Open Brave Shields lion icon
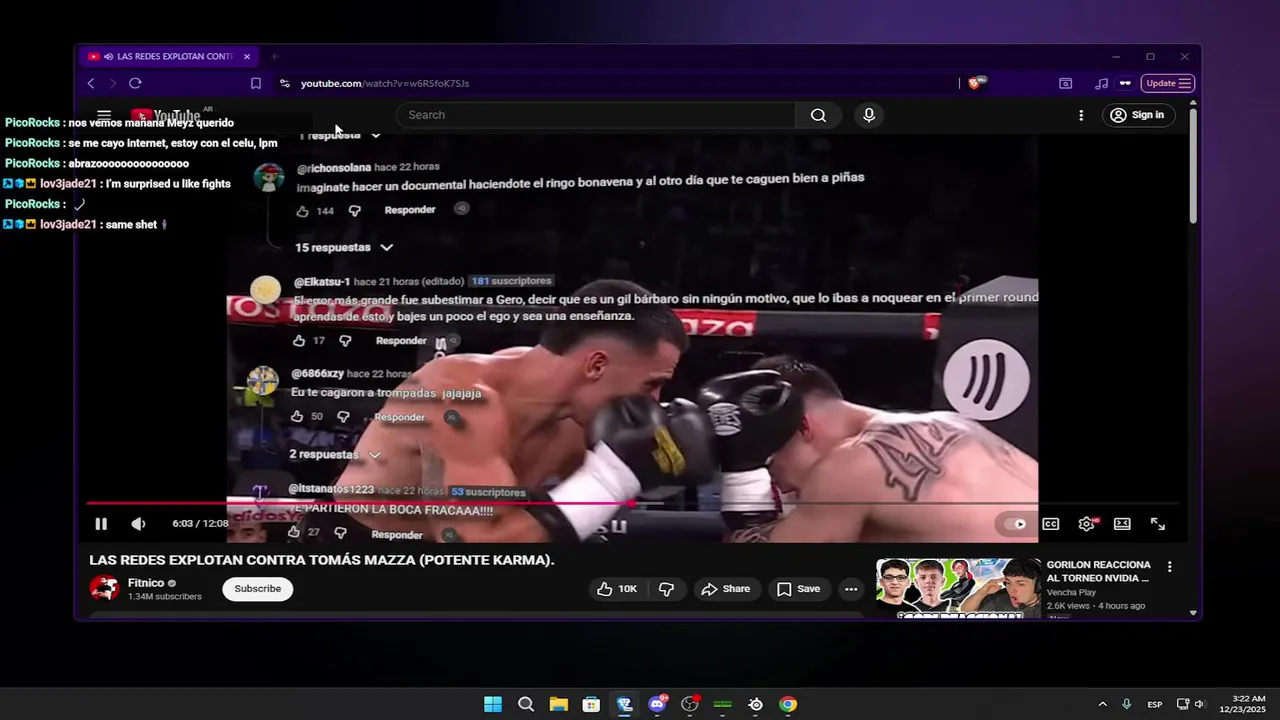 tap(976, 83)
